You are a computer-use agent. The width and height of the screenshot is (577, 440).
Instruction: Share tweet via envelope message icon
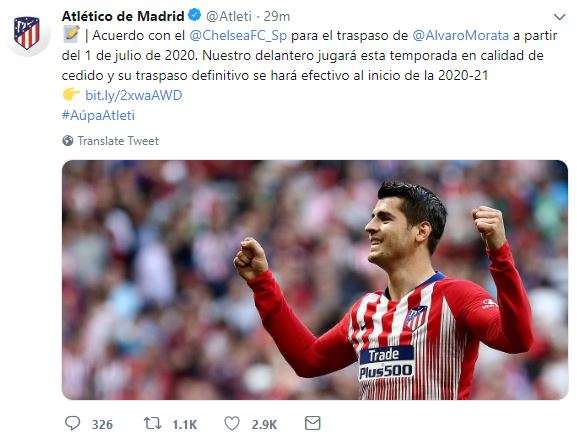[312, 423]
